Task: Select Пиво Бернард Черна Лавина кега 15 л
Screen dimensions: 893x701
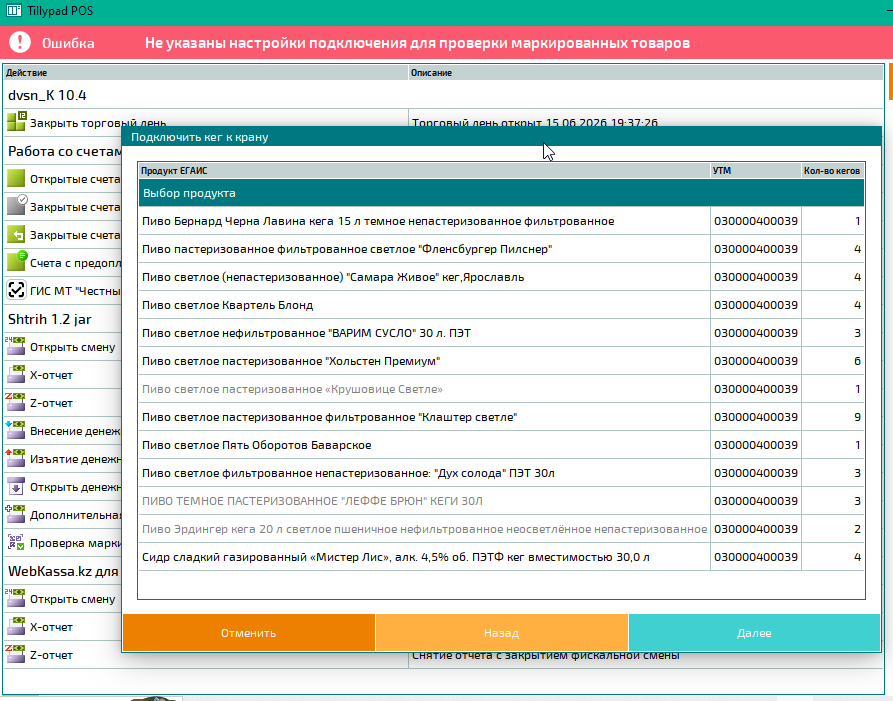Action: click(501, 221)
